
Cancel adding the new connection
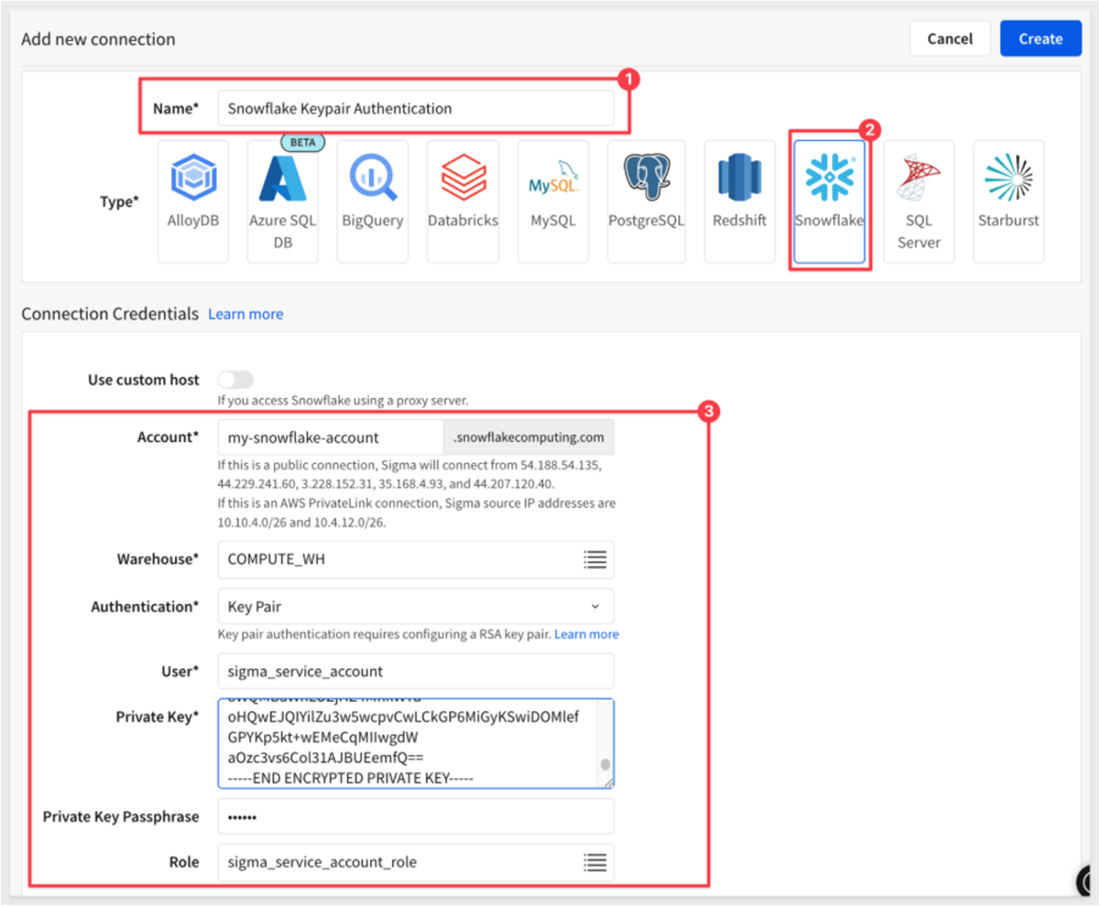949,38
